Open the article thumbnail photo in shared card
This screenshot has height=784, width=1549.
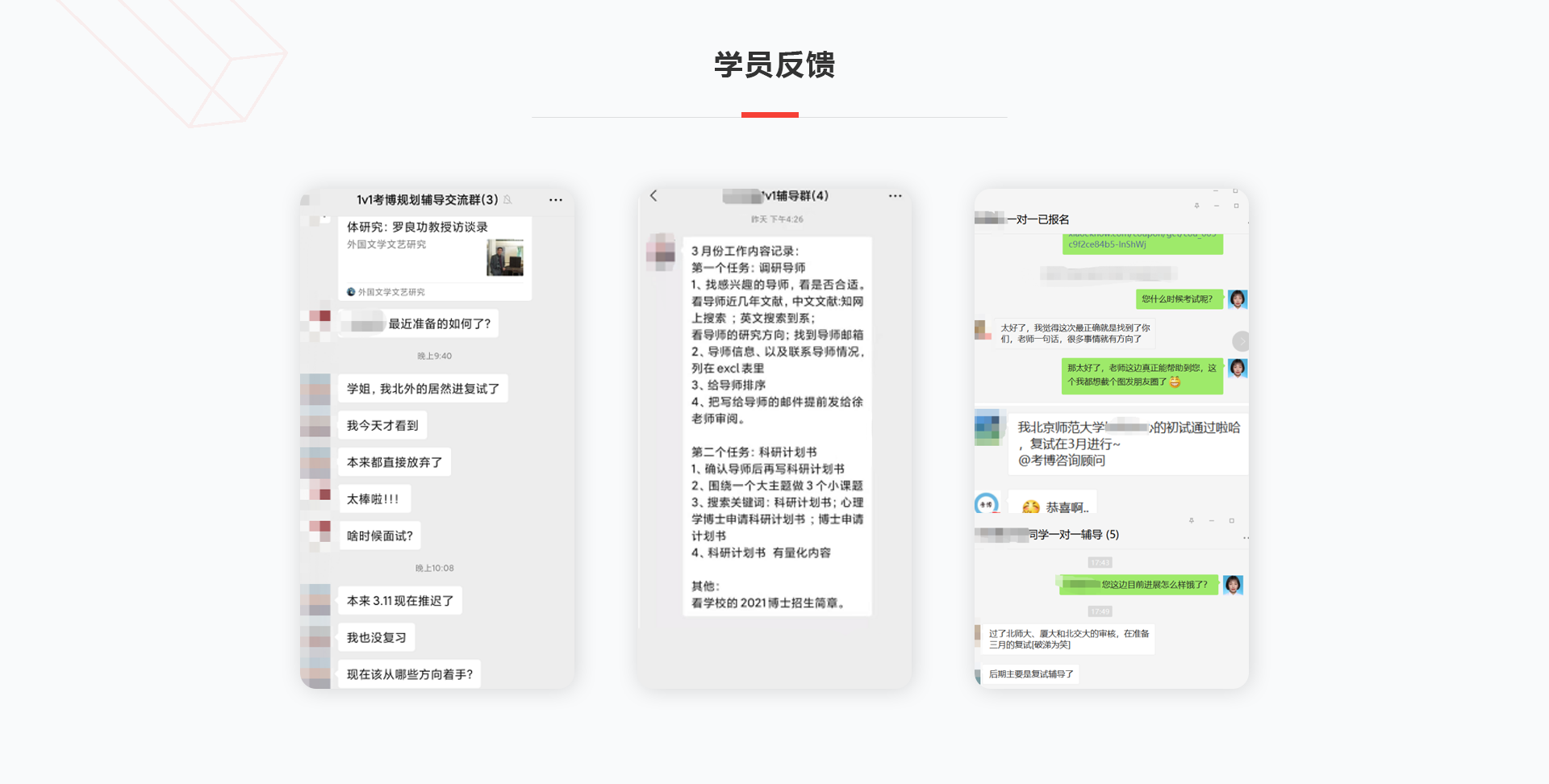coord(505,258)
